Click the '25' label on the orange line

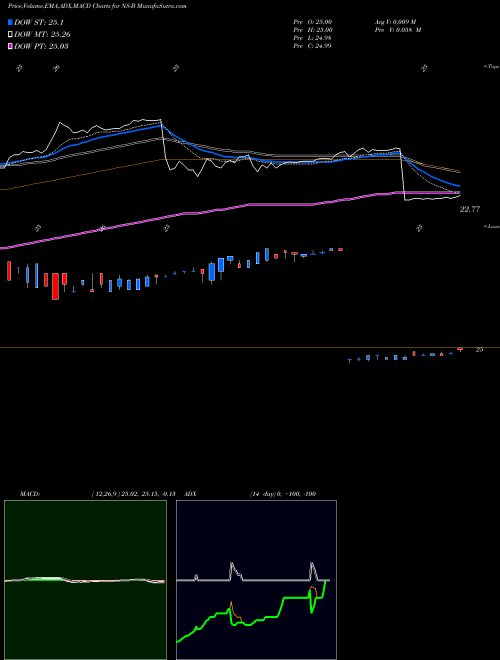tap(479, 350)
